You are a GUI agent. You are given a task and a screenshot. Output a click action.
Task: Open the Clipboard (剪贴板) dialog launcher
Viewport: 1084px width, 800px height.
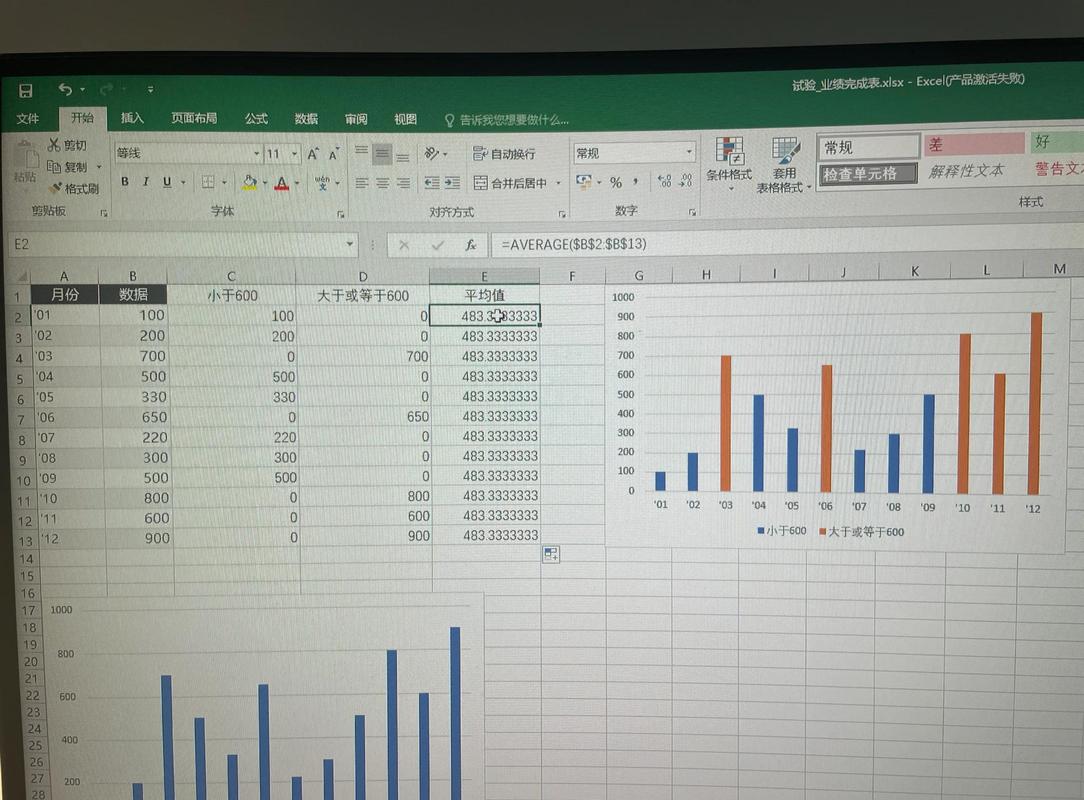point(104,213)
